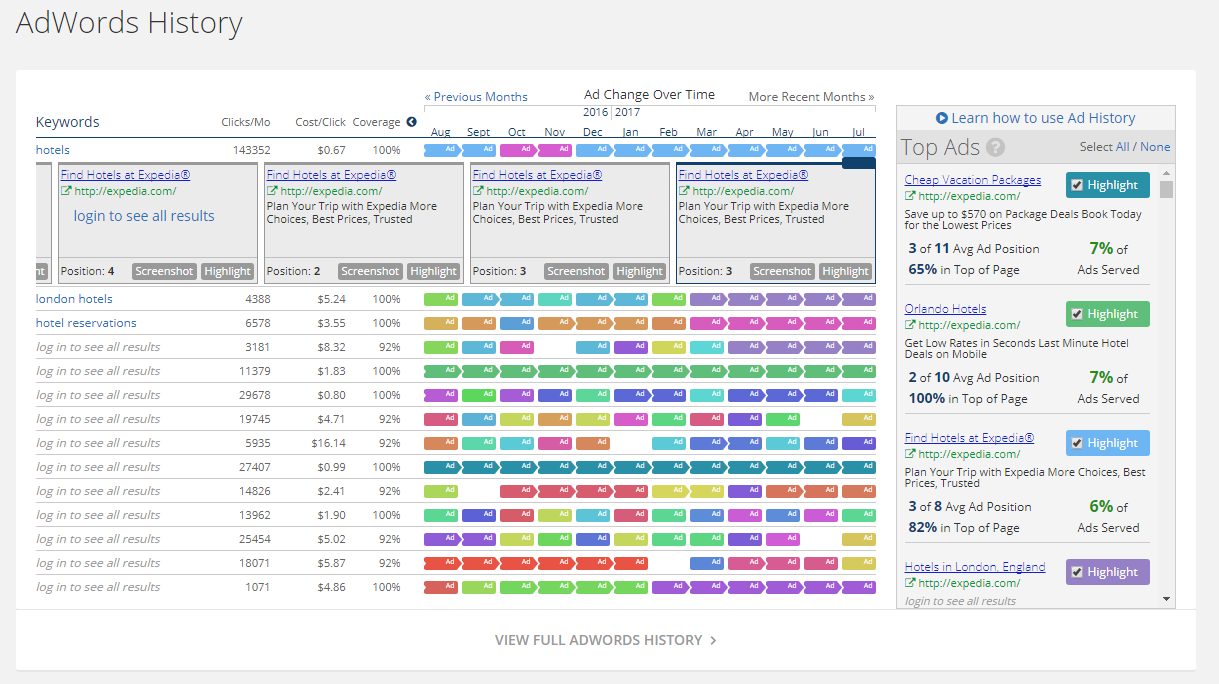Image resolution: width=1219 pixels, height=684 pixels.
Task: Click the circled left arrow next to Coverage
Action: 411,122
